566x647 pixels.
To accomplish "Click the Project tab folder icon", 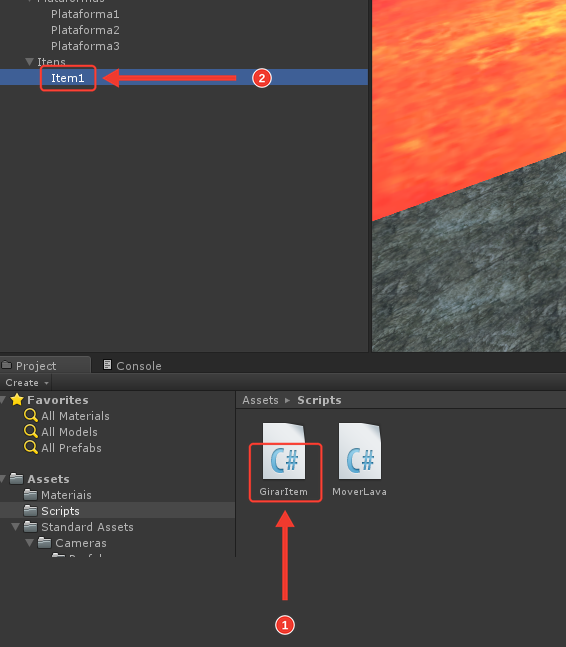I will [7, 365].
